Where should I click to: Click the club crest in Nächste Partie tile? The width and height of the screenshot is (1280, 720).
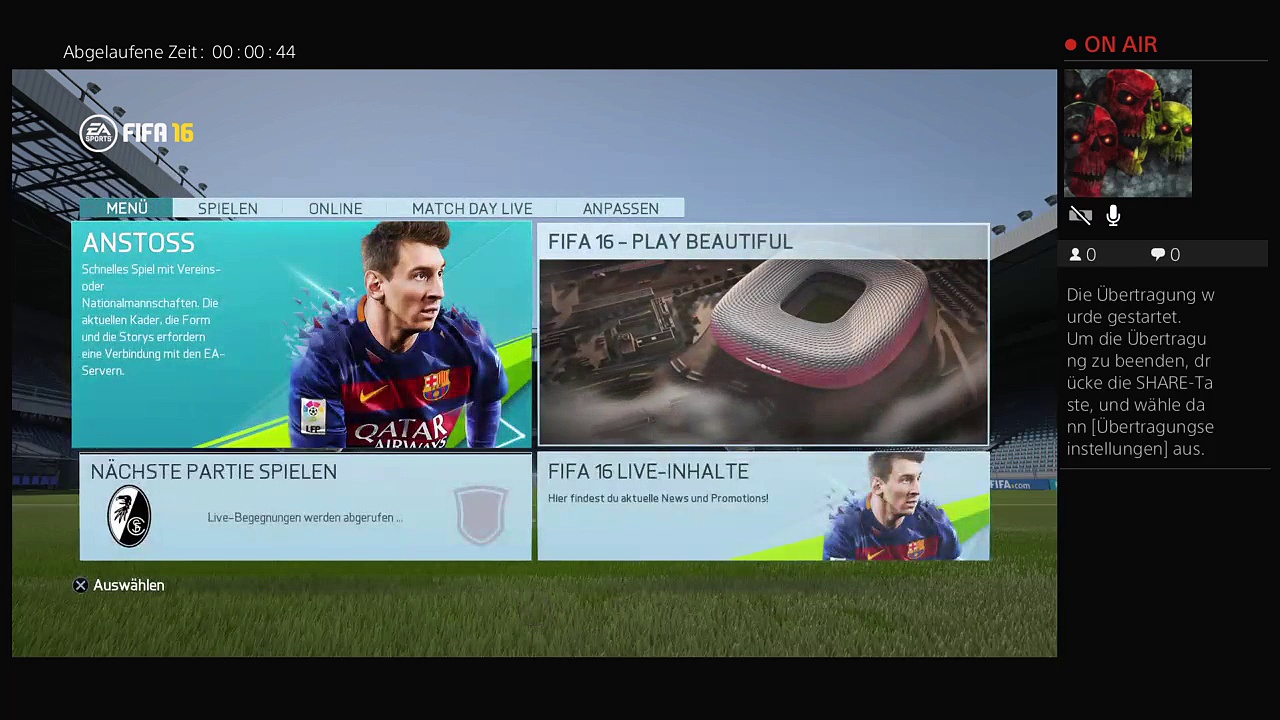click(x=129, y=516)
